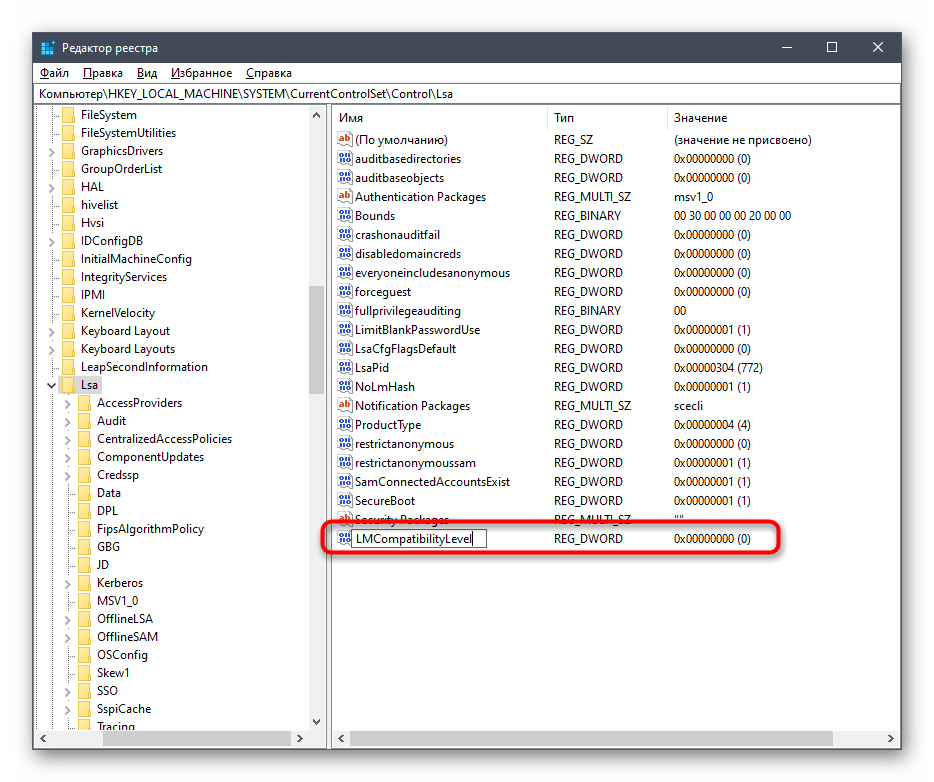
Task: Click the Notification Packages string icon
Action: (x=345, y=406)
